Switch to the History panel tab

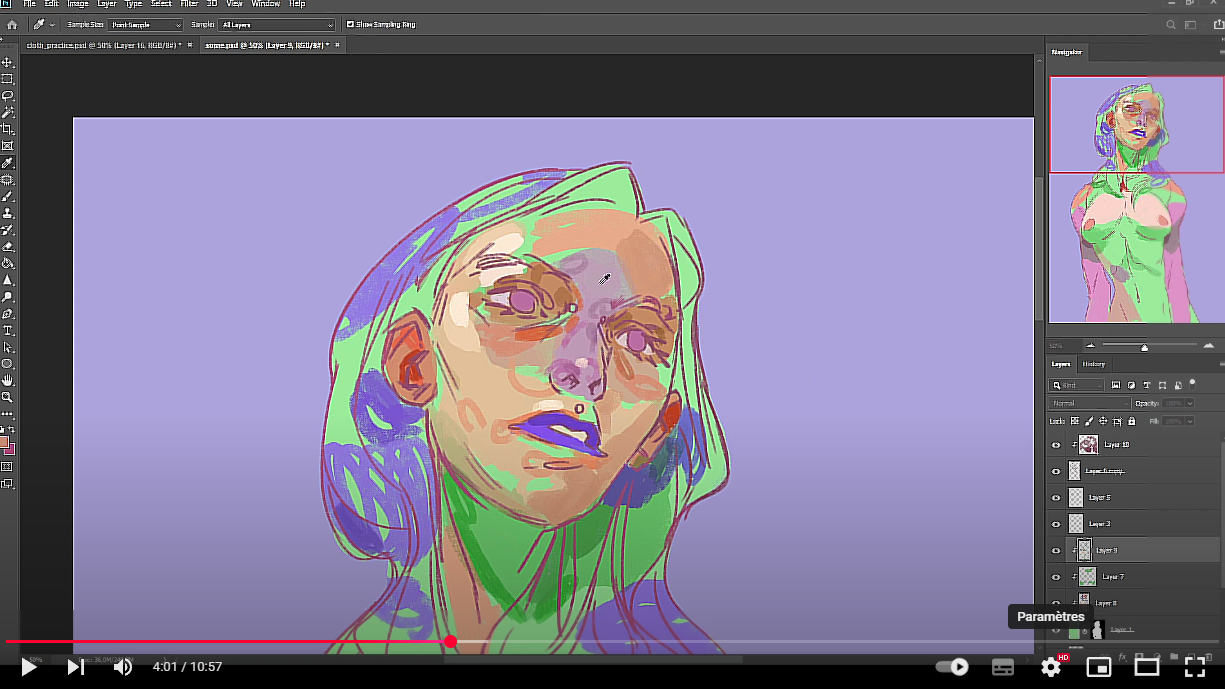click(x=1094, y=364)
